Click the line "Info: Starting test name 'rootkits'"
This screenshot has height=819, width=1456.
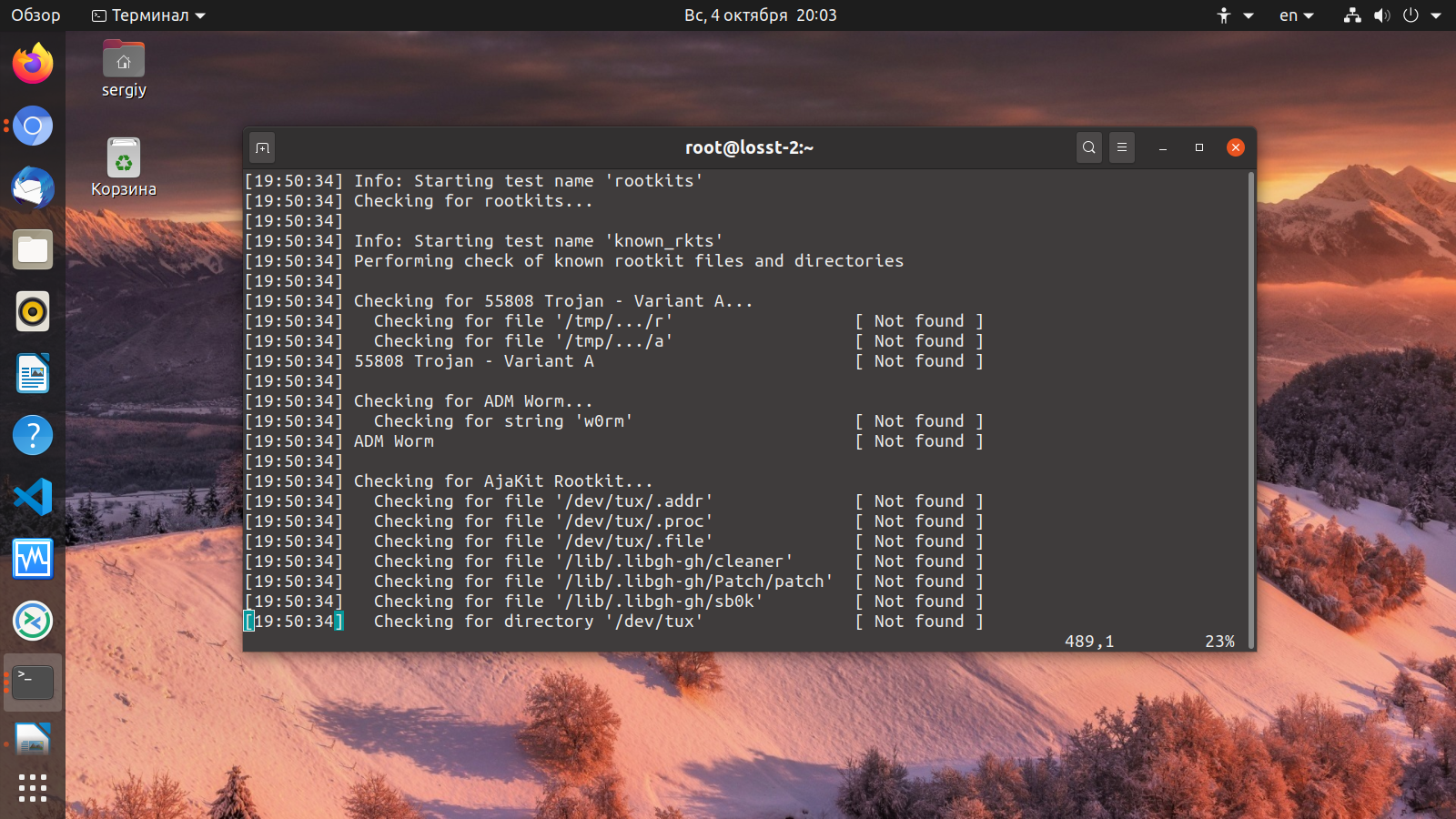(x=529, y=181)
